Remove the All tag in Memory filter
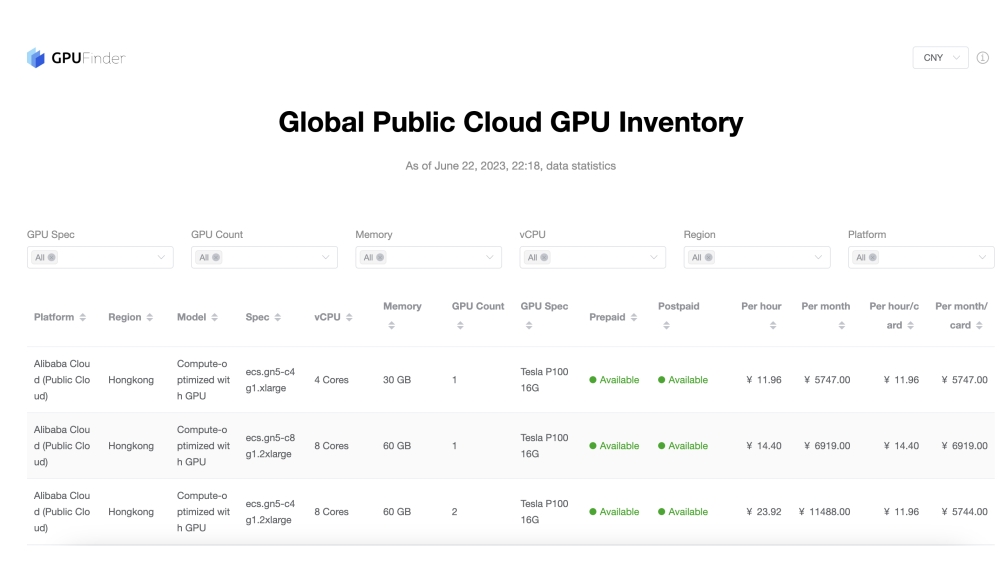 380,258
